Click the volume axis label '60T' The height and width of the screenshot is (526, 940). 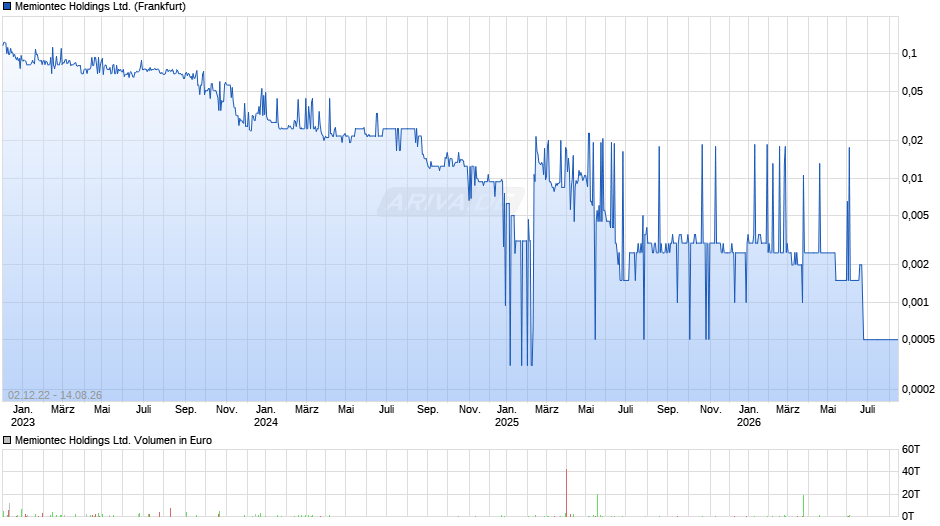click(911, 449)
